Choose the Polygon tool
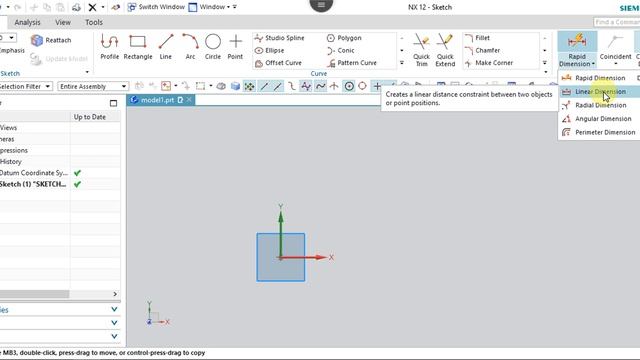Image resolution: width=640 pixels, height=360 pixels. click(344, 38)
